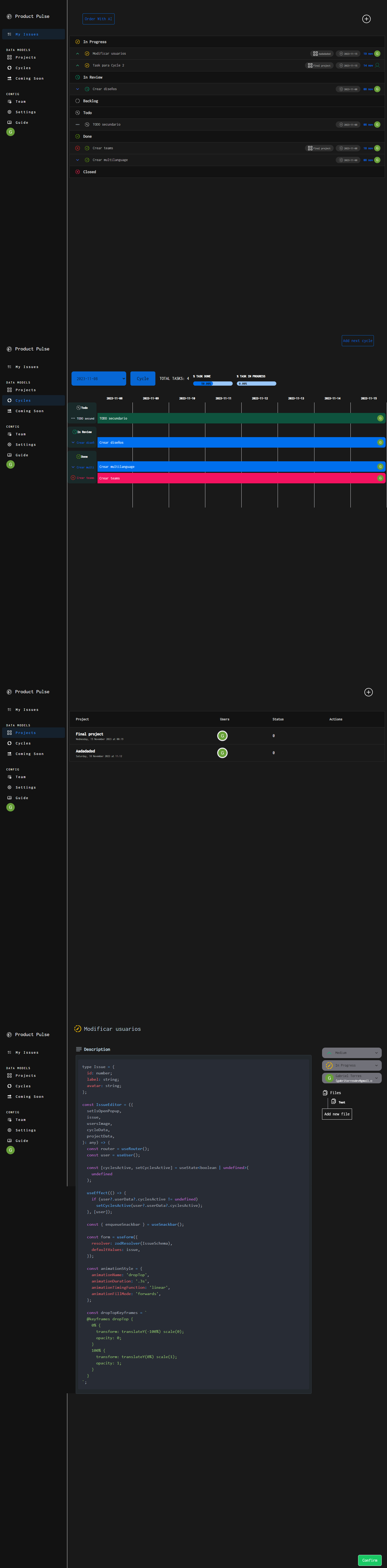Viewport: 387px width, 1568px height.
Task: Click the plus icon beside Order With AI
Action: (x=366, y=19)
